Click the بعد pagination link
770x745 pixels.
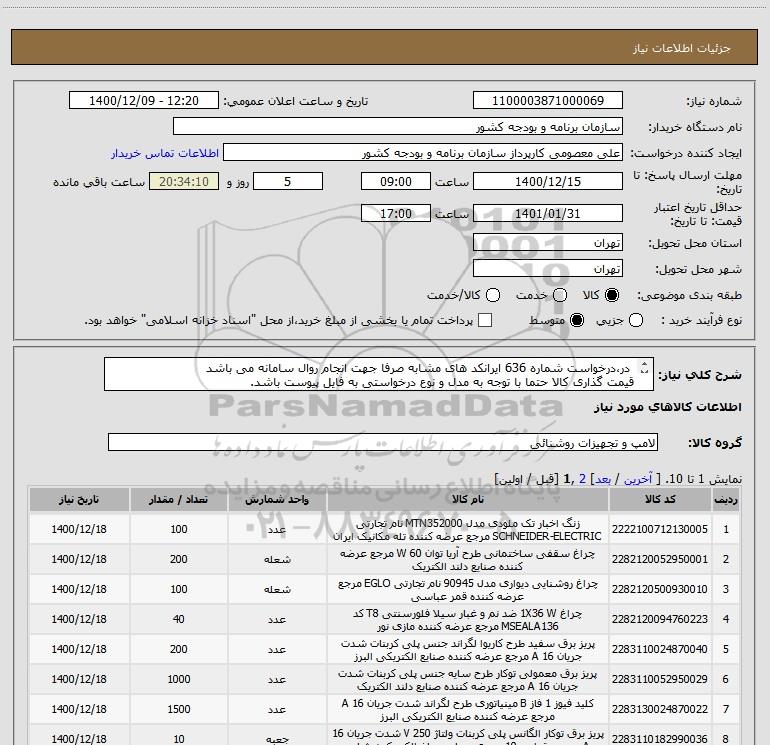603,479
